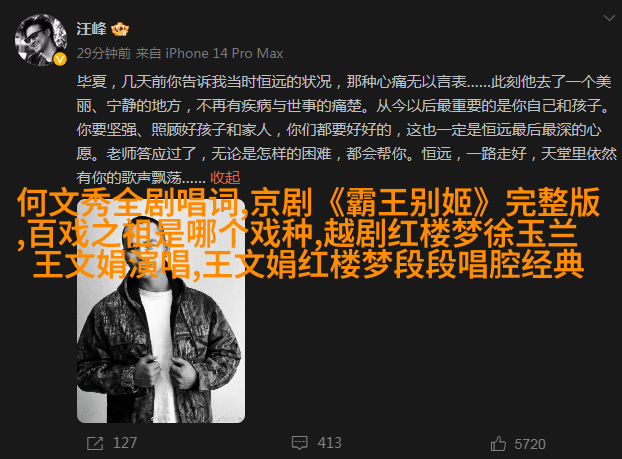
Task: Like the post with thumbs-up icon
Action: click(498, 444)
